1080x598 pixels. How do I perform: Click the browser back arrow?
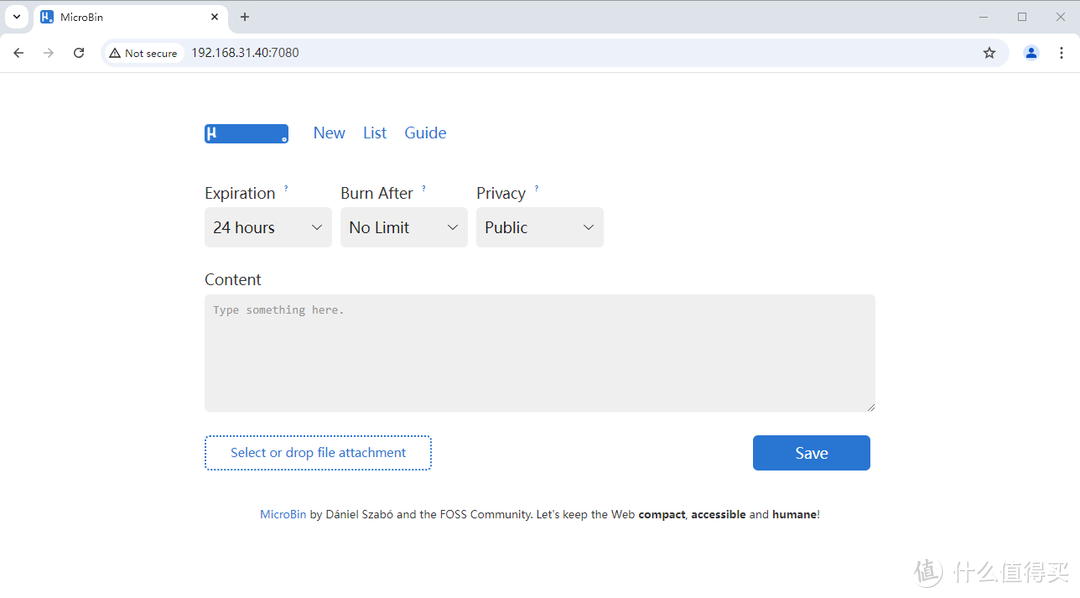tap(18, 53)
